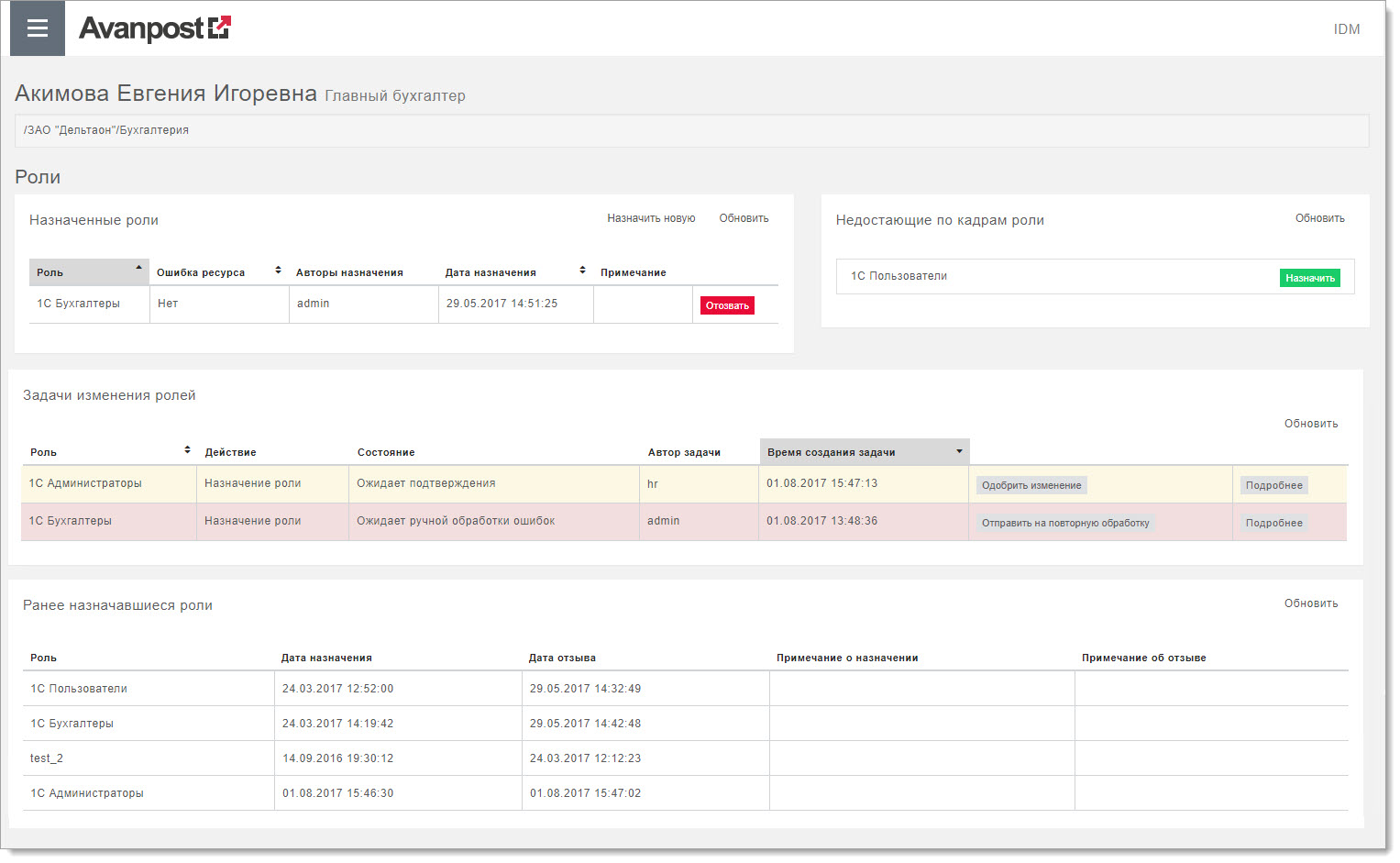Sort by Дата назначения column arrows
Viewport: 1400px width, 863px height.
(582, 271)
